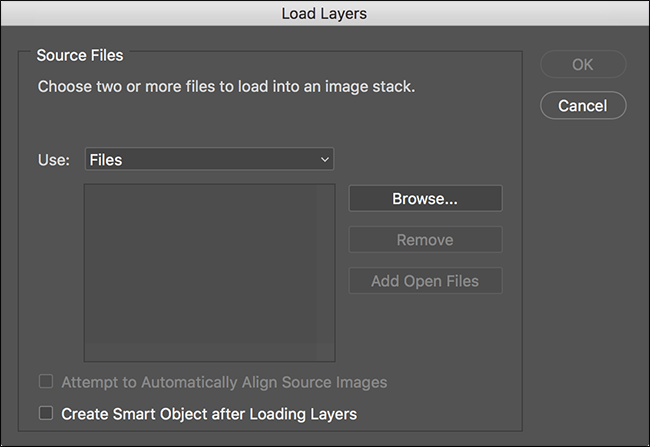Click inside the empty source files list
This screenshot has width=650, height=447.
[x=201, y=264]
